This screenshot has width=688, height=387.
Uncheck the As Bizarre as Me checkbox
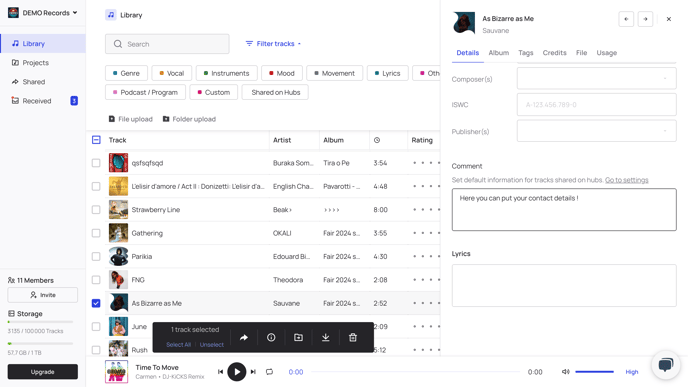pyautogui.click(x=96, y=303)
